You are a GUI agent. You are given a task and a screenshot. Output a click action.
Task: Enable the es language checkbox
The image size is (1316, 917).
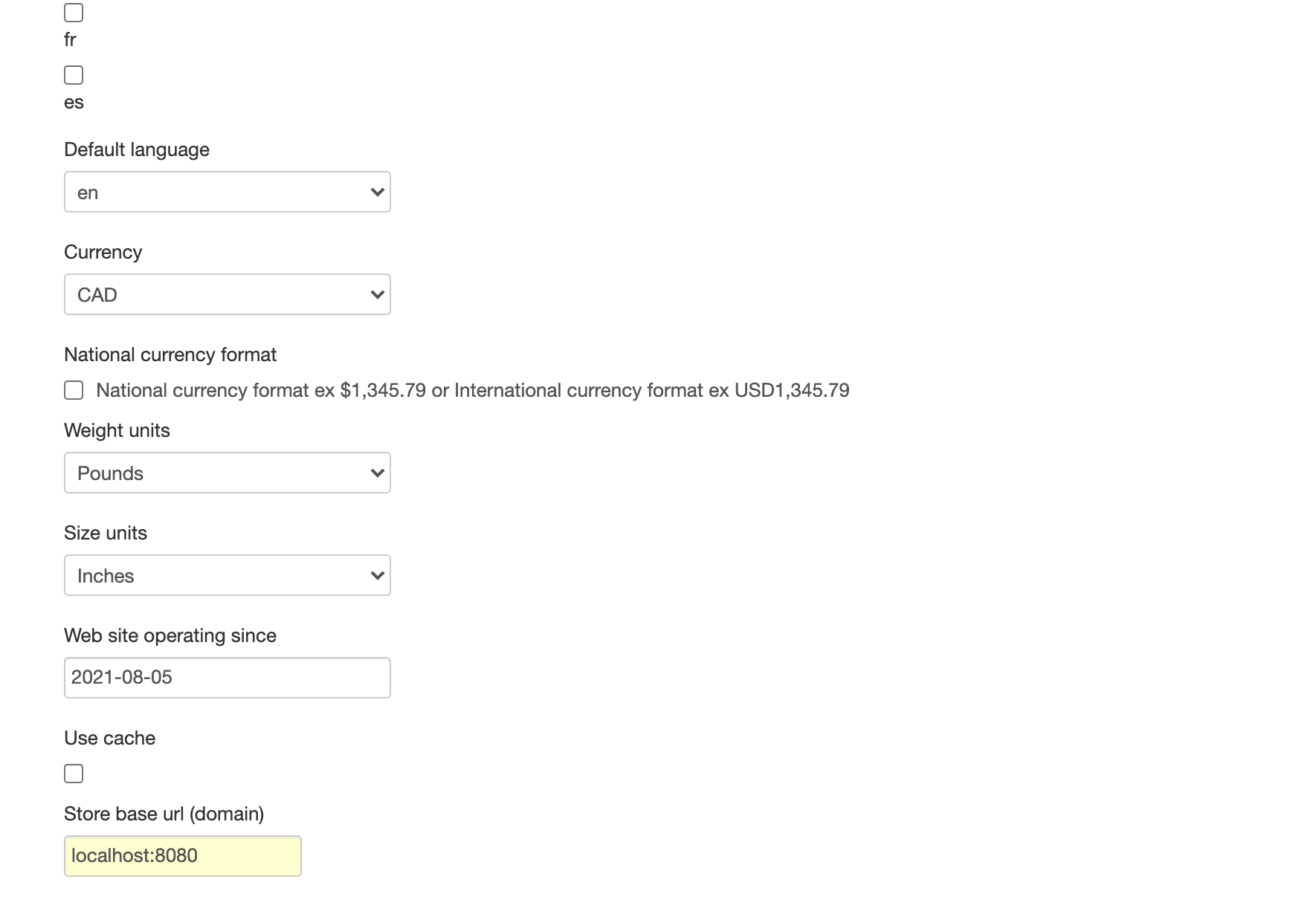[x=74, y=75]
